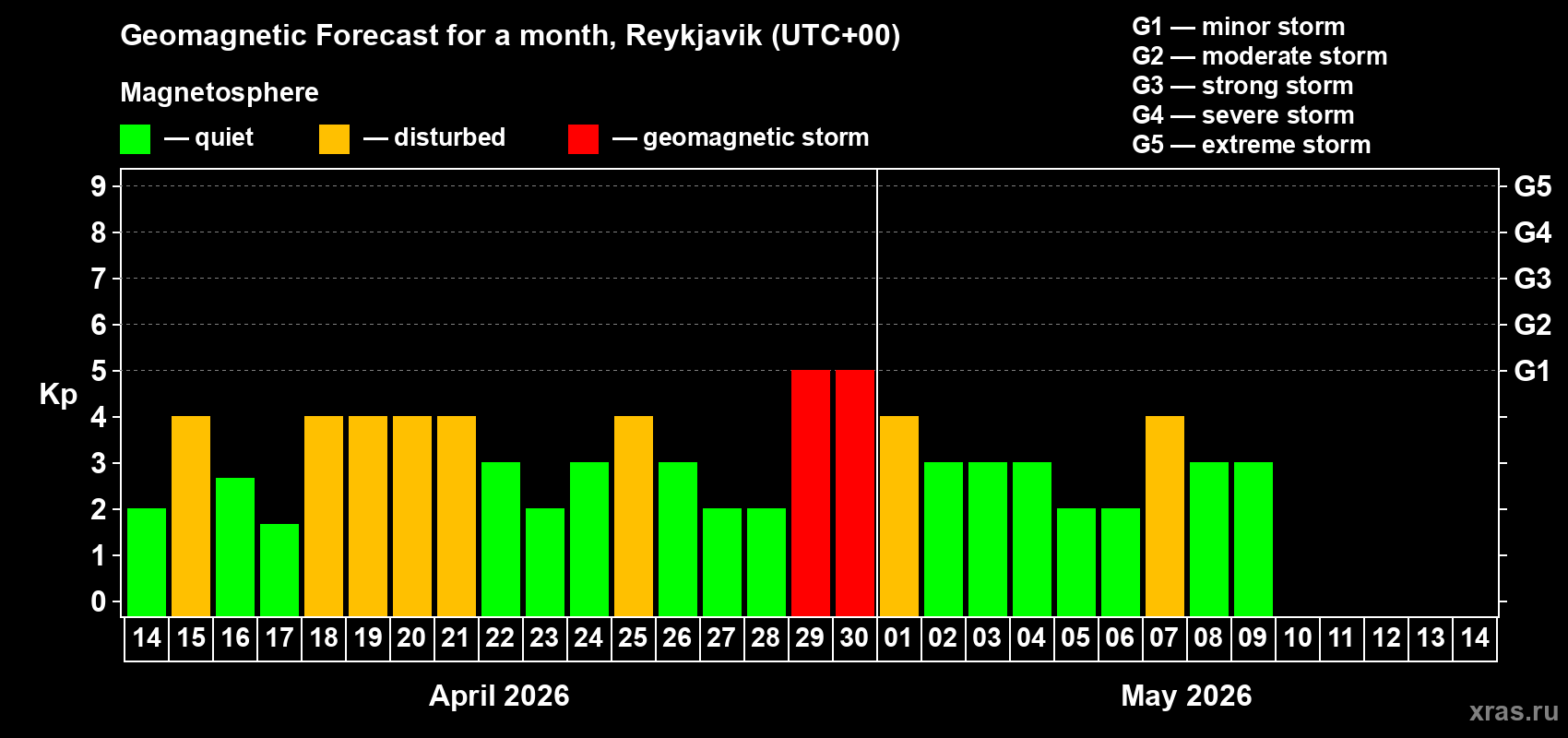Select the green bar for May 09
Screen dimensions: 1568x738
tap(1253, 539)
